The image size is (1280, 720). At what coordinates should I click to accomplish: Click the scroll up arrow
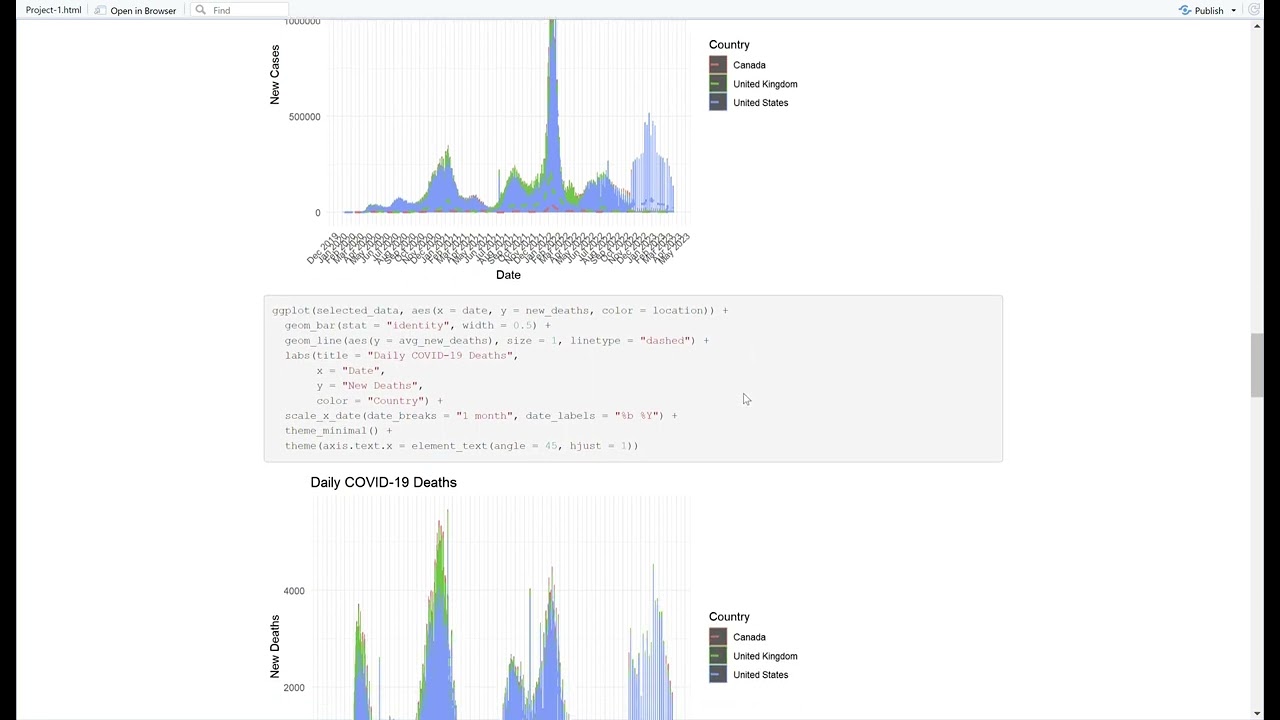tap(1257, 26)
